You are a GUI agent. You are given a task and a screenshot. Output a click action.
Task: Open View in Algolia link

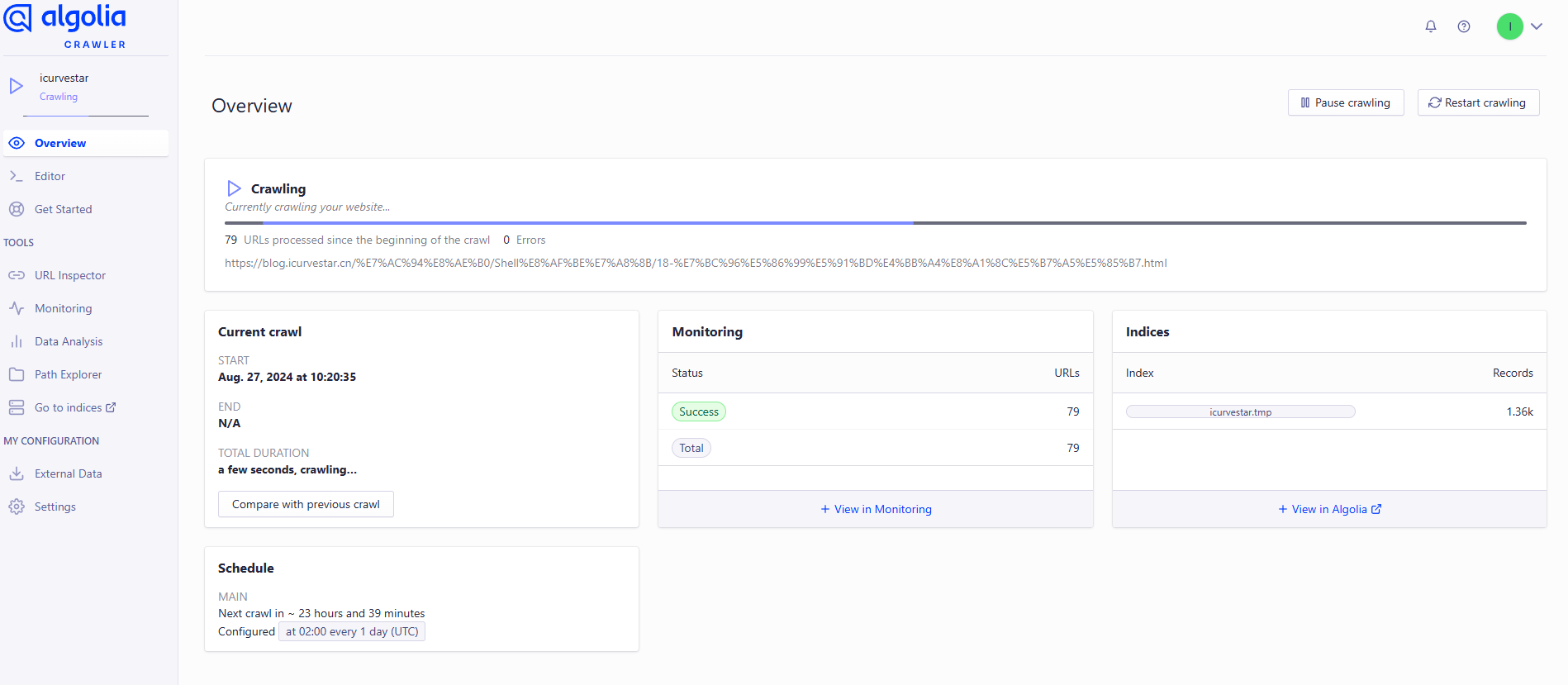point(1329,509)
